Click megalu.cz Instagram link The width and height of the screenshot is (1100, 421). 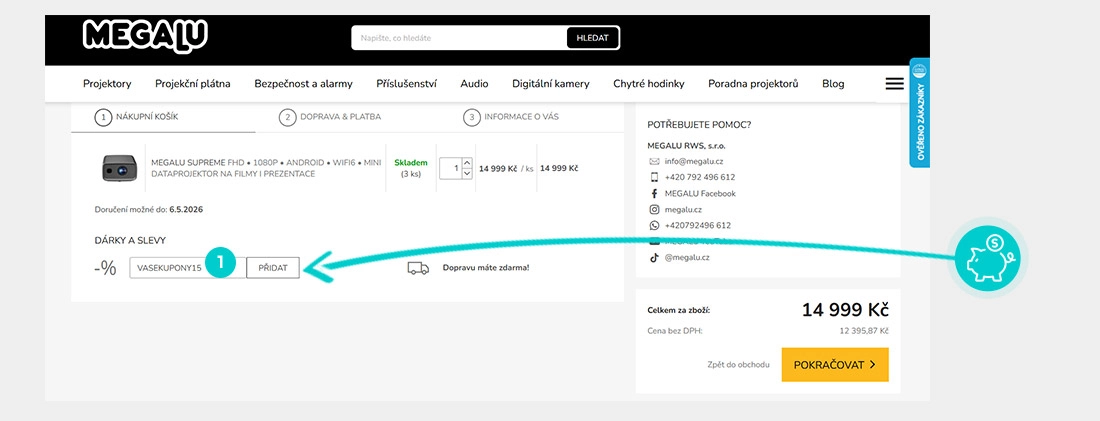coord(684,209)
